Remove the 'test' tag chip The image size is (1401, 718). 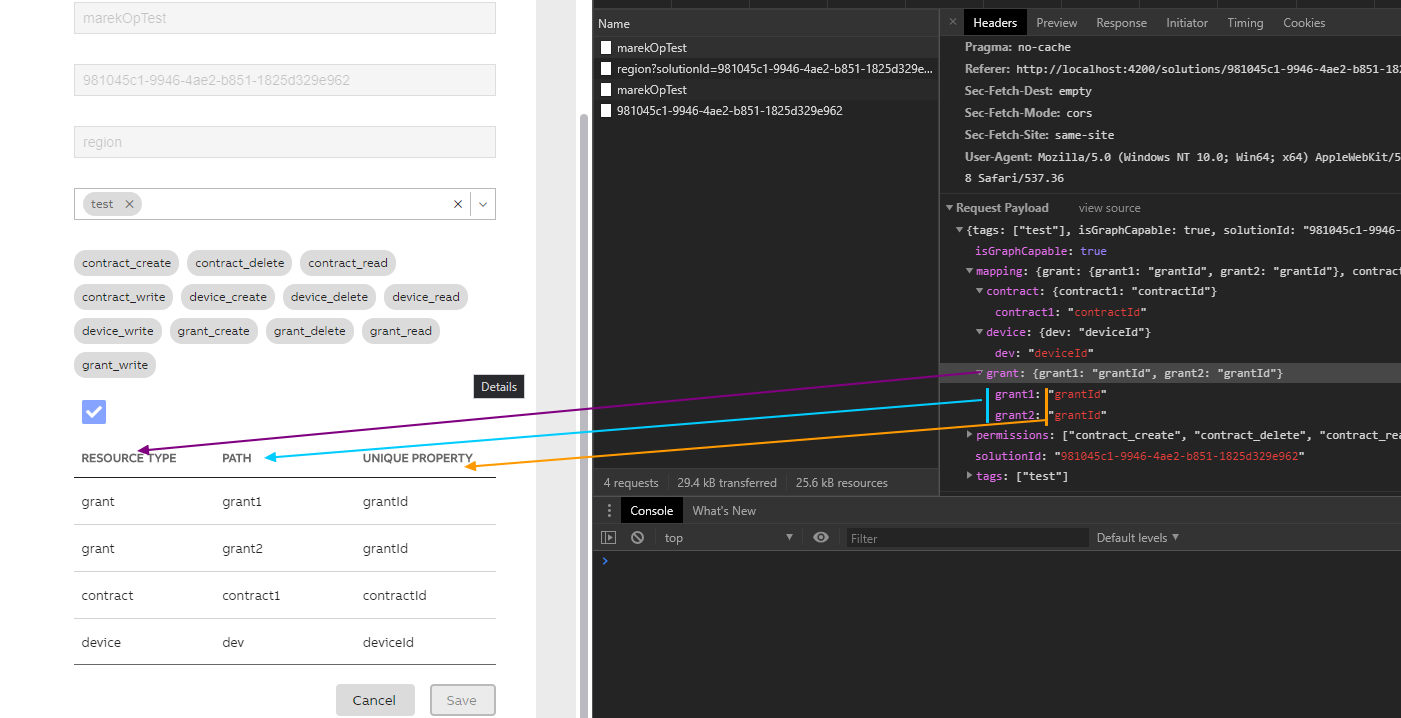(129, 204)
